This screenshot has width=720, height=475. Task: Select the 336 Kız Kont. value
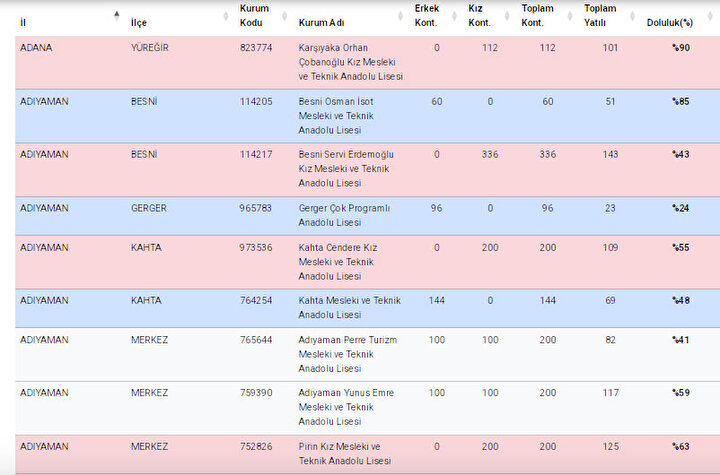point(490,154)
